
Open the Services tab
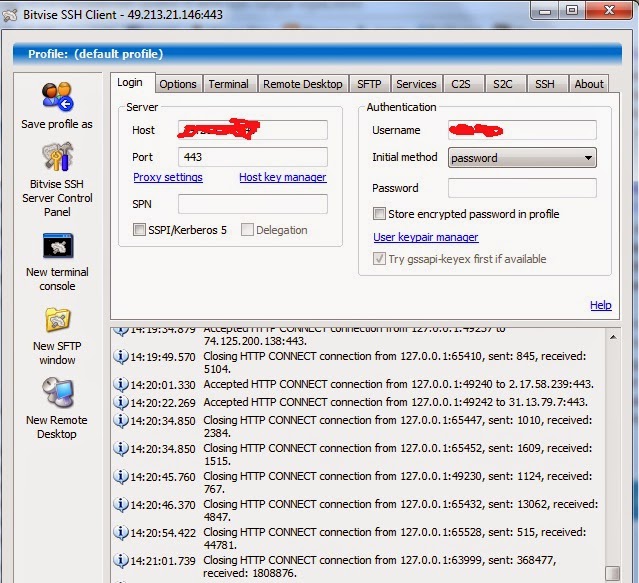coord(417,84)
